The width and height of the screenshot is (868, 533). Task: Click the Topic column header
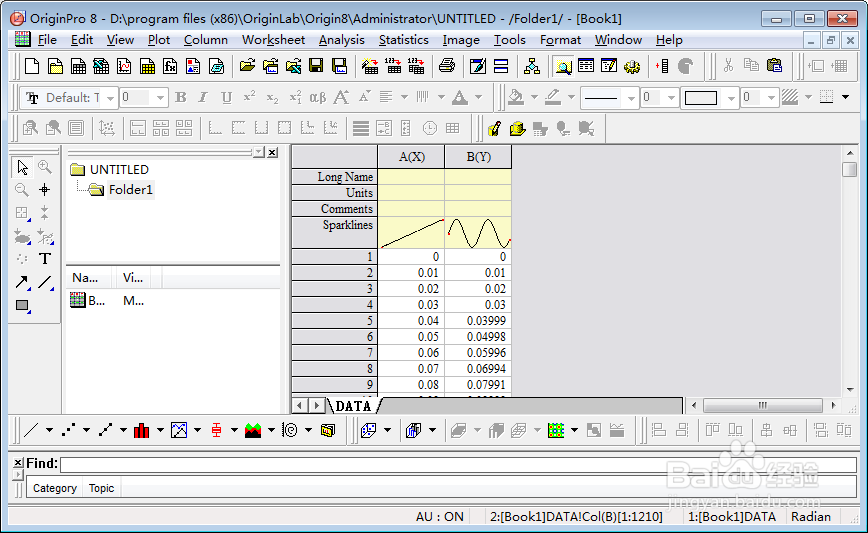[x=101, y=488]
